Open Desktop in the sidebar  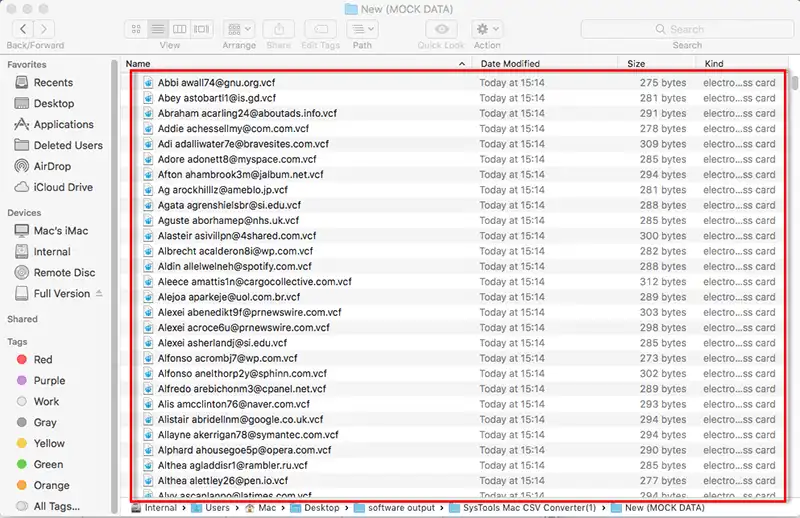click(x=54, y=104)
